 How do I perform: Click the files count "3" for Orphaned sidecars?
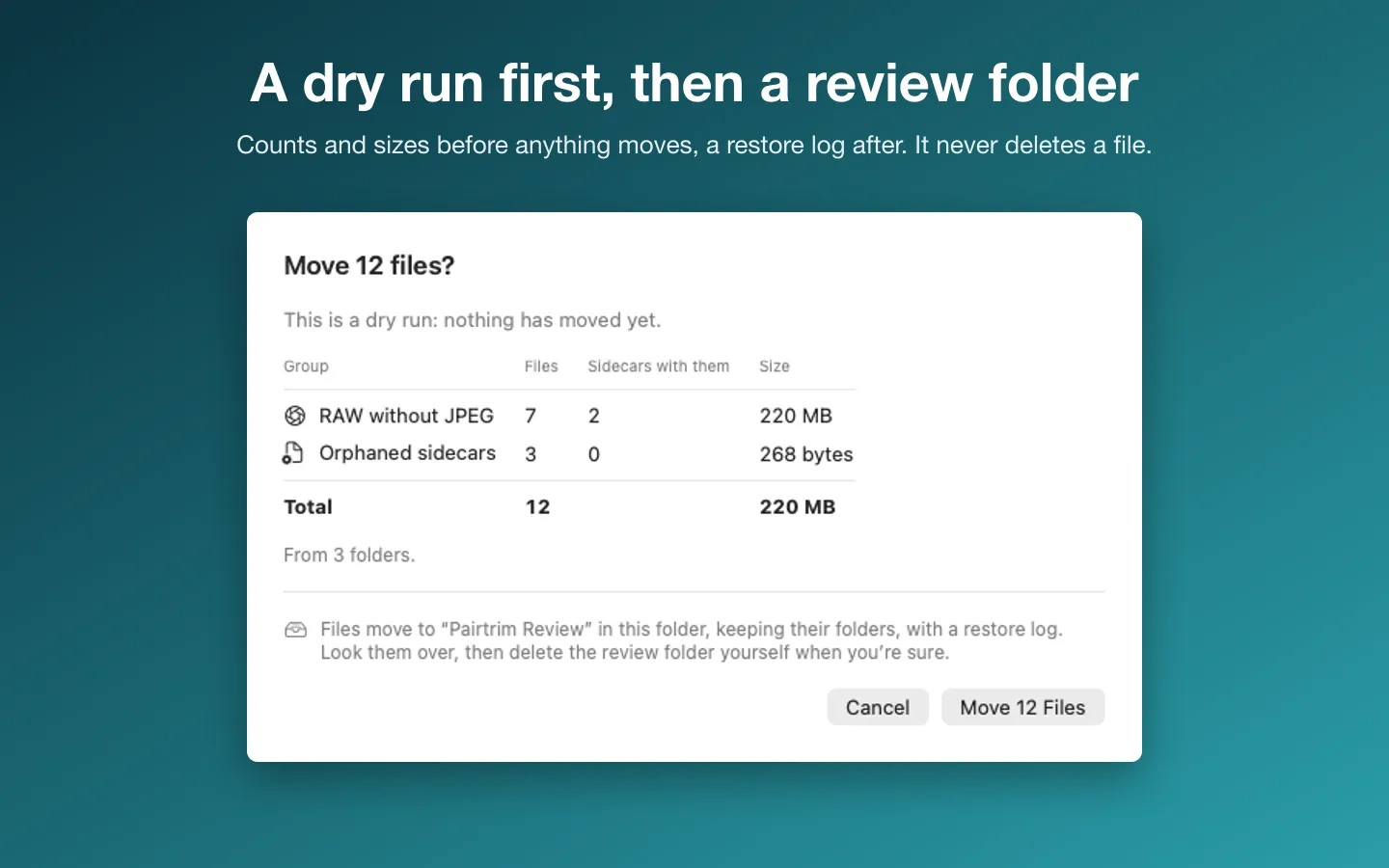531,454
